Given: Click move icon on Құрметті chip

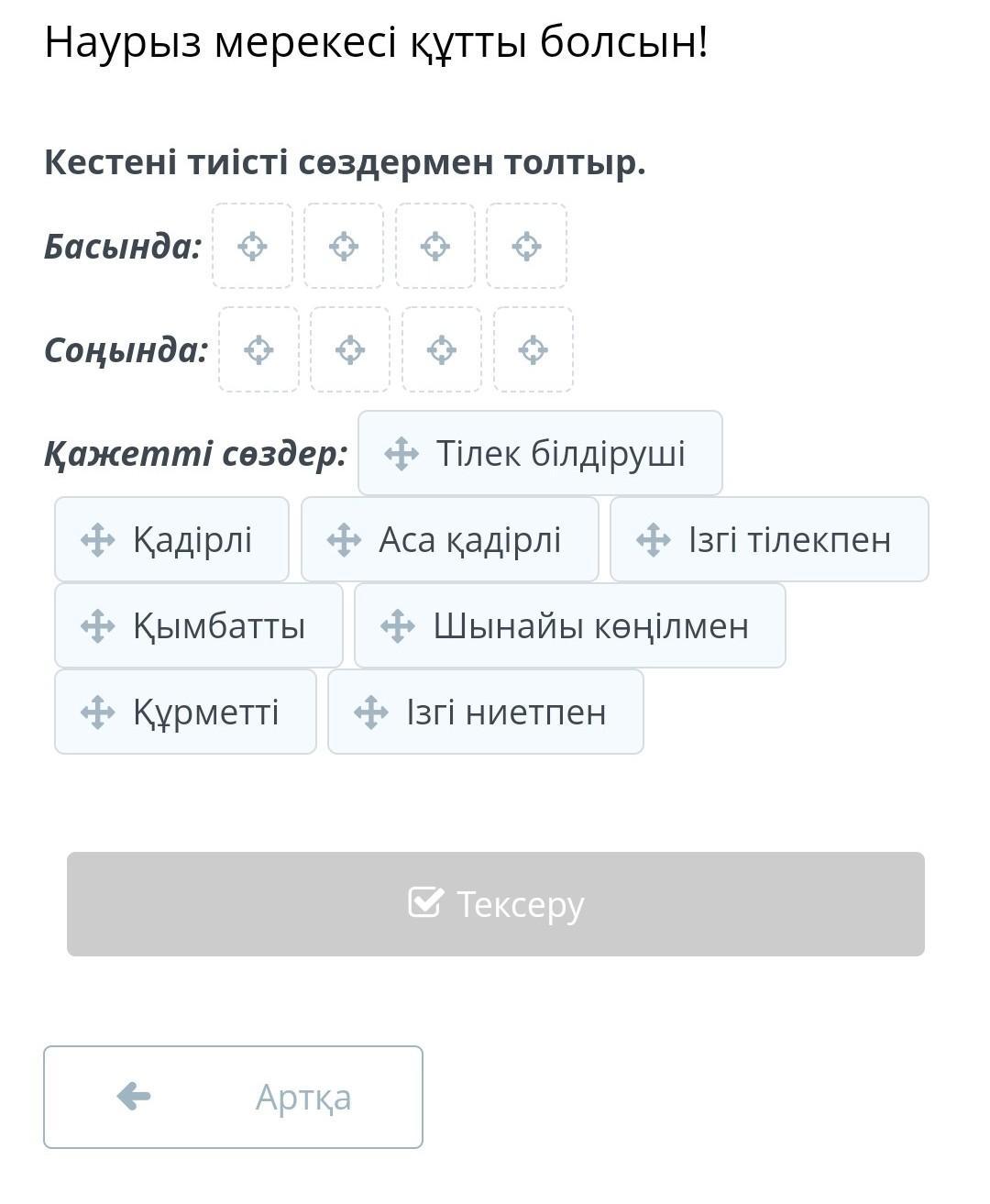Looking at the screenshot, I should 98,712.
